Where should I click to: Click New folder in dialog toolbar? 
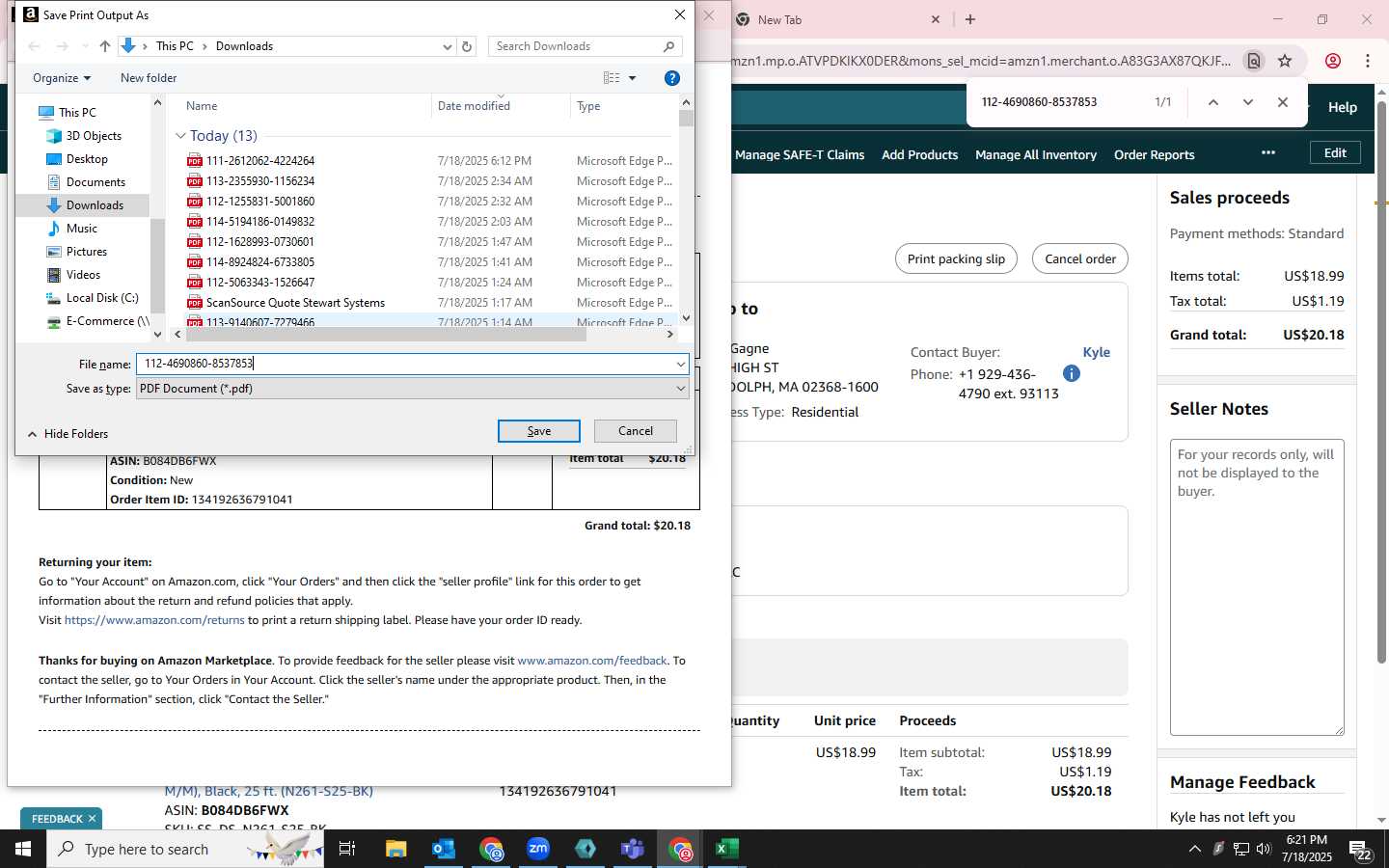tap(149, 78)
